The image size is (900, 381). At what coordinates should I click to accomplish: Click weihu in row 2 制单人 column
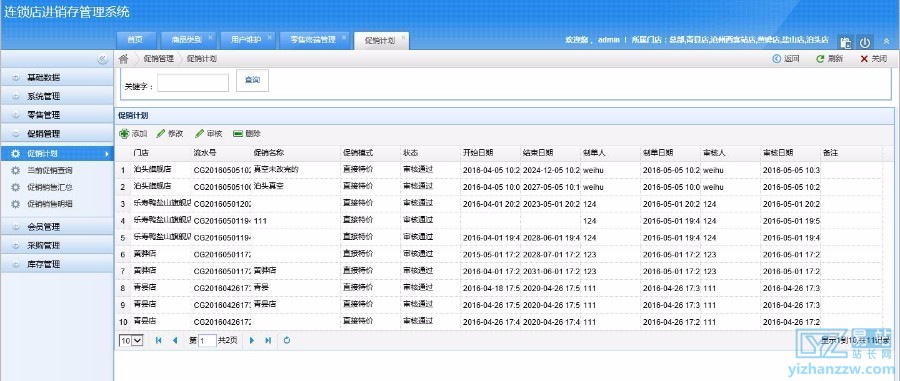(593, 186)
